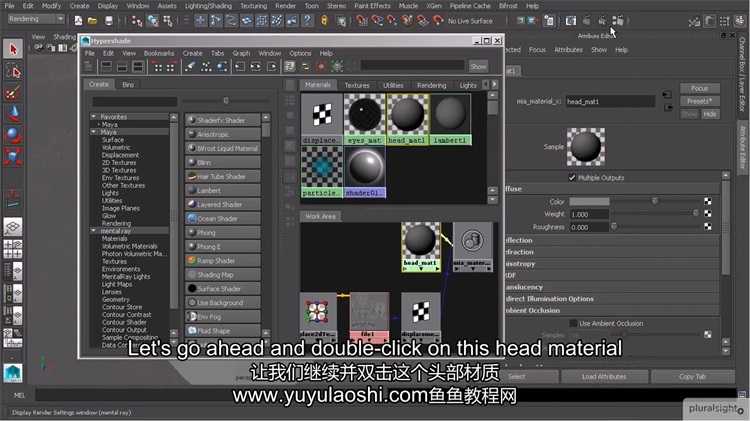Screen dimensions: 750x421
Task: Switch to the Bins tab
Action: coord(128,85)
